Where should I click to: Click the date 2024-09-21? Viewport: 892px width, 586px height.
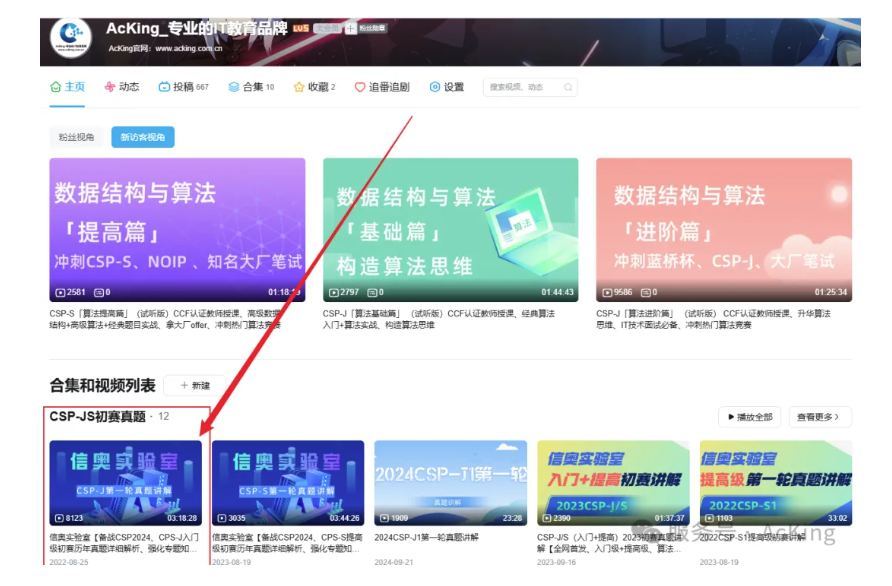coord(394,562)
